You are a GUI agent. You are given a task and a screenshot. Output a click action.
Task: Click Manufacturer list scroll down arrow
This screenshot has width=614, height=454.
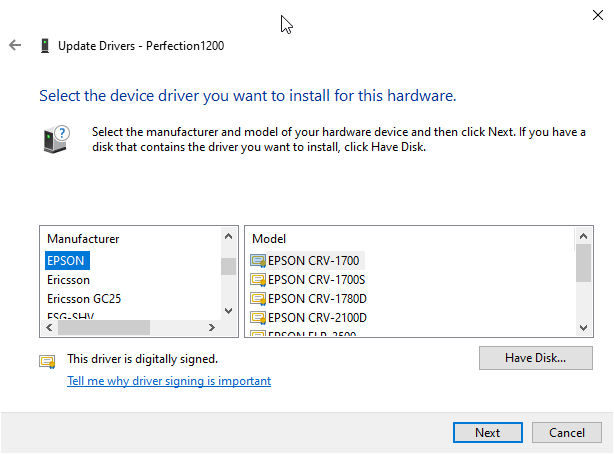click(228, 311)
